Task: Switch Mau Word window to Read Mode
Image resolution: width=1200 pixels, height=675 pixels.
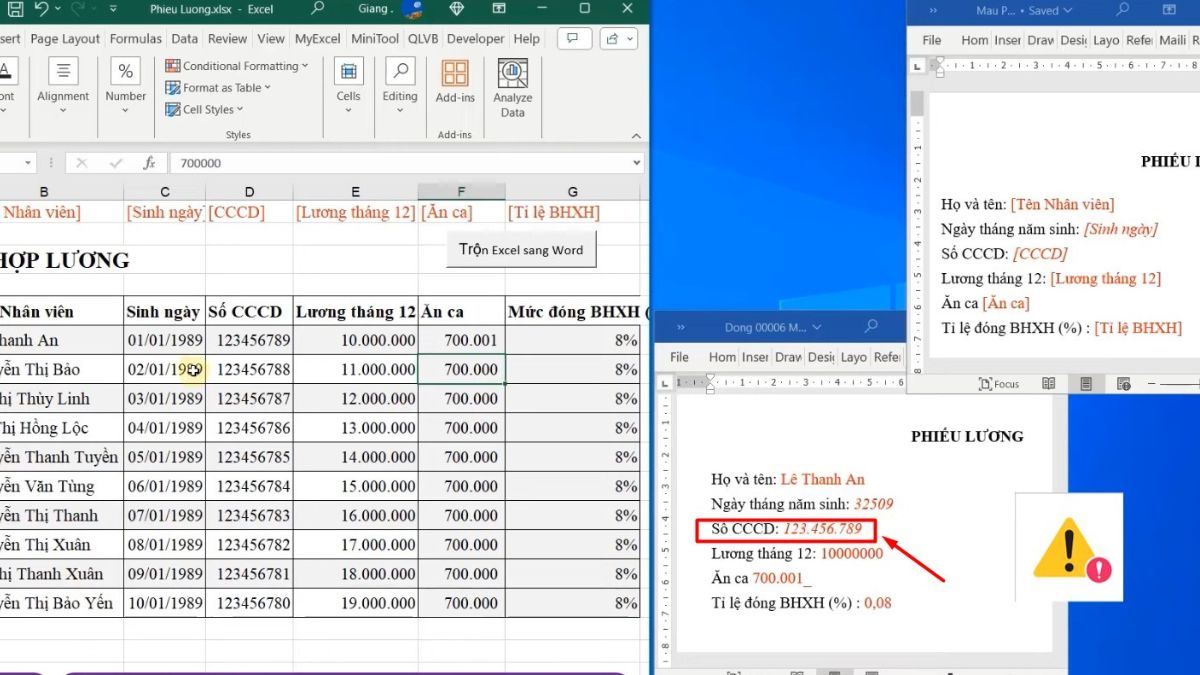Action: click(x=1048, y=384)
